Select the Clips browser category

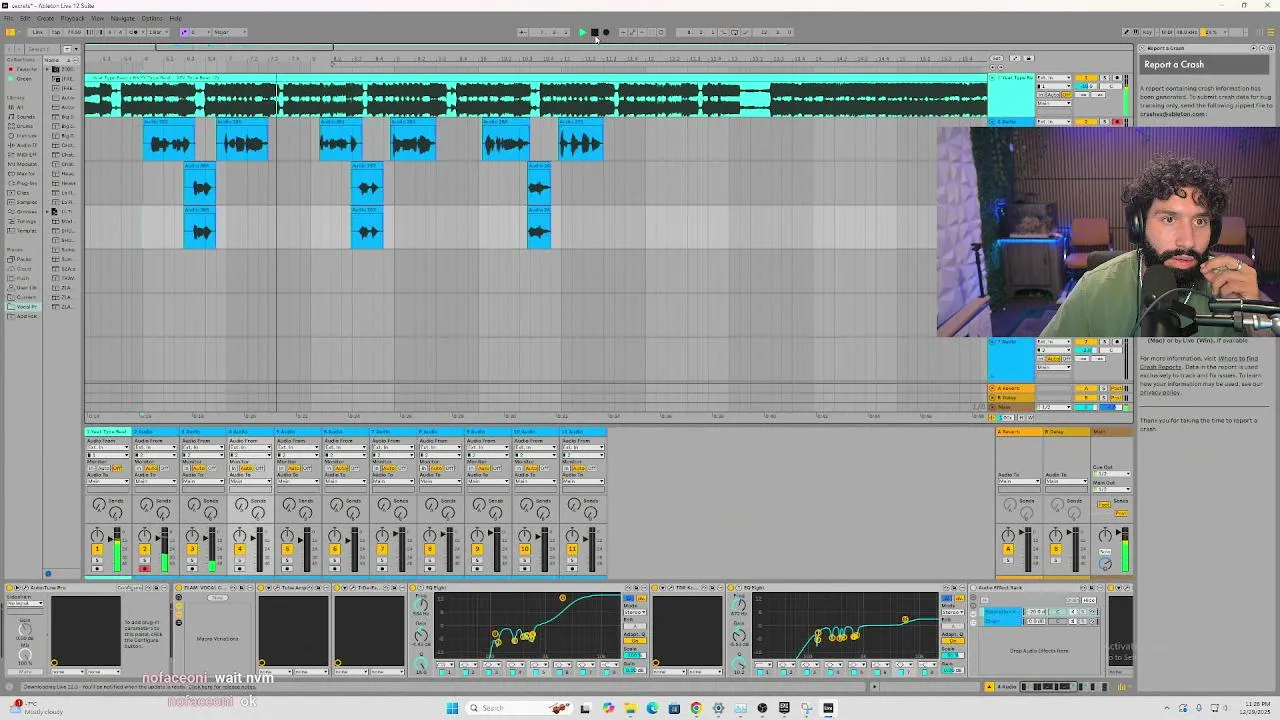[24, 193]
